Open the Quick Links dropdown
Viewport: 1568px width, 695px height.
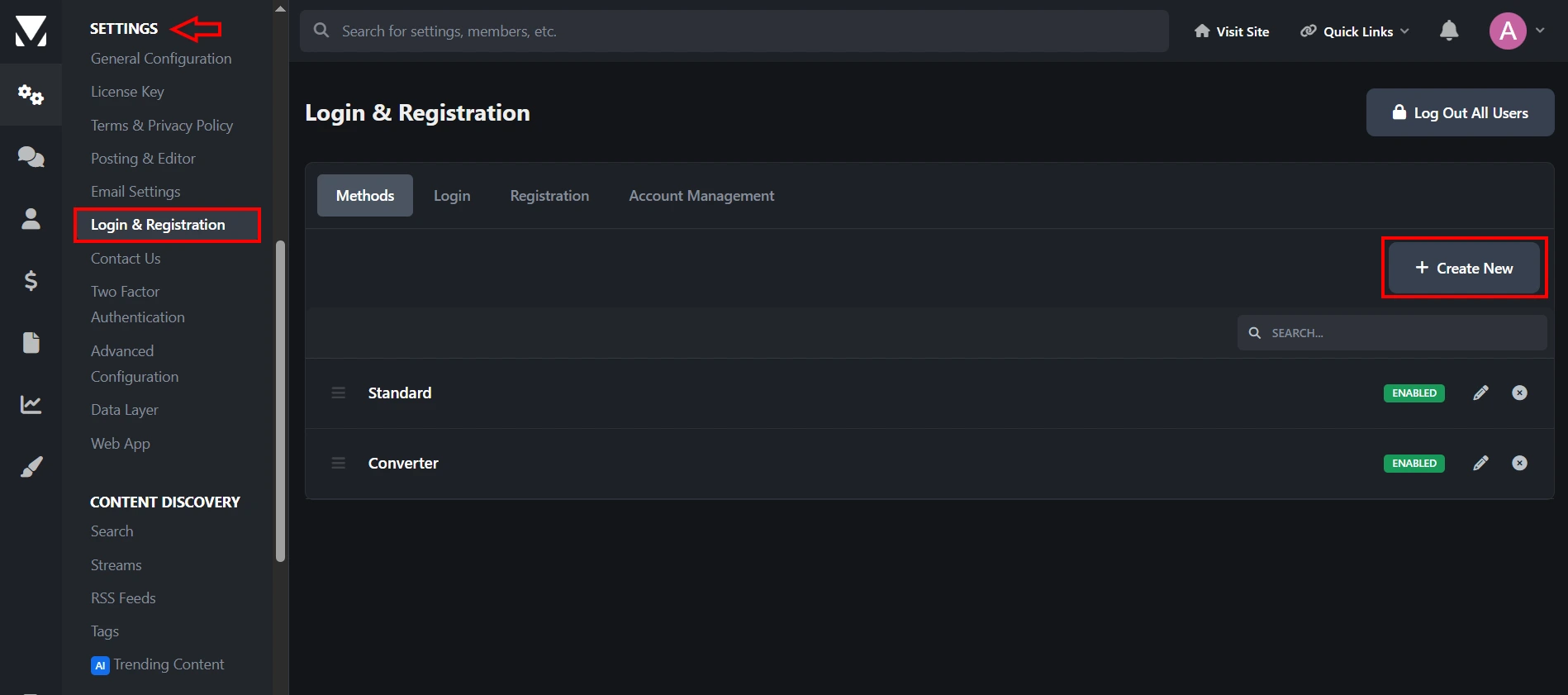point(1355,31)
